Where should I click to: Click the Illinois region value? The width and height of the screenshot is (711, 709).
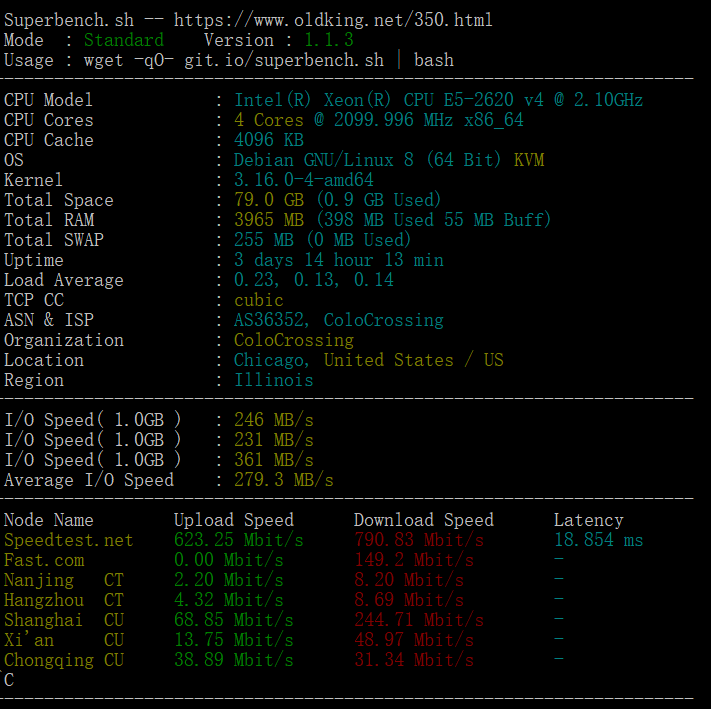pyautogui.click(x=273, y=380)
